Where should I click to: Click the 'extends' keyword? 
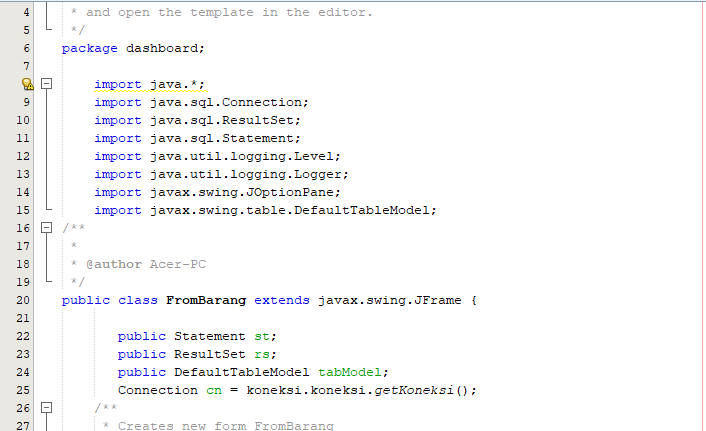282,300
